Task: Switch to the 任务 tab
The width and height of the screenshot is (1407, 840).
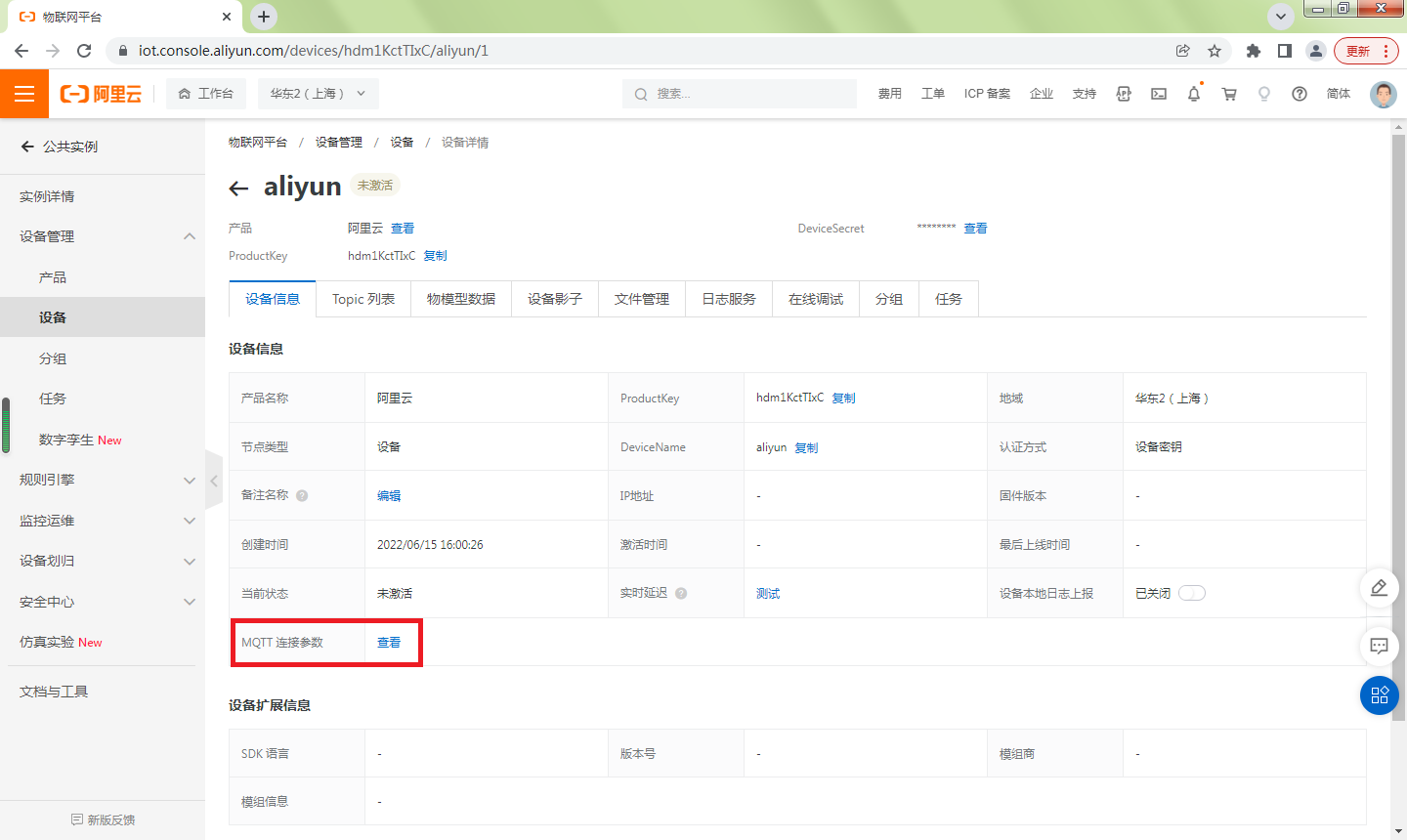Action: (x=949, y=299)
